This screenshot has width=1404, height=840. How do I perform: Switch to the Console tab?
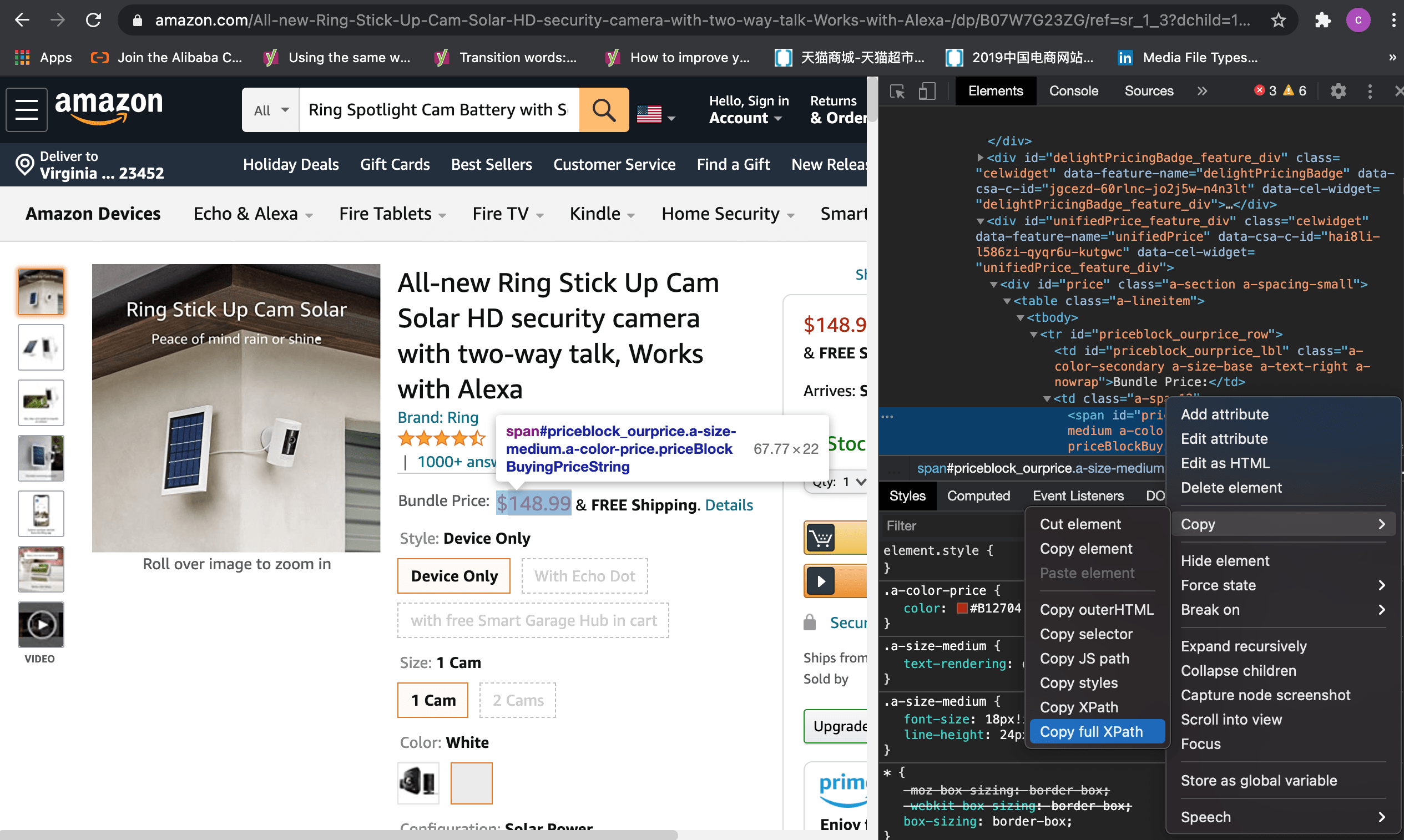coord(1073,91)
